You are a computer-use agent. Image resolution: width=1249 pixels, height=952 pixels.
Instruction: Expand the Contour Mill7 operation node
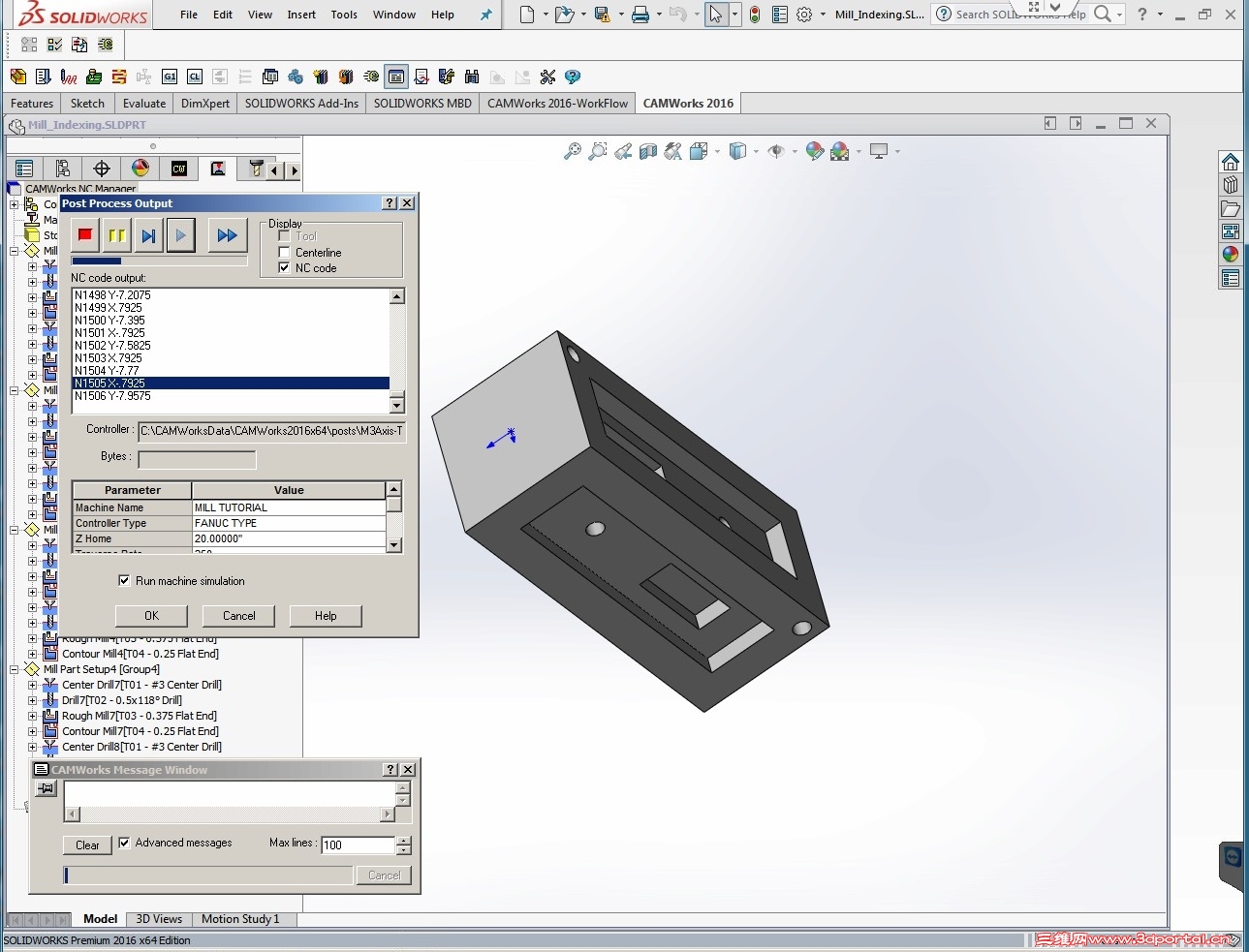(32, 731)
